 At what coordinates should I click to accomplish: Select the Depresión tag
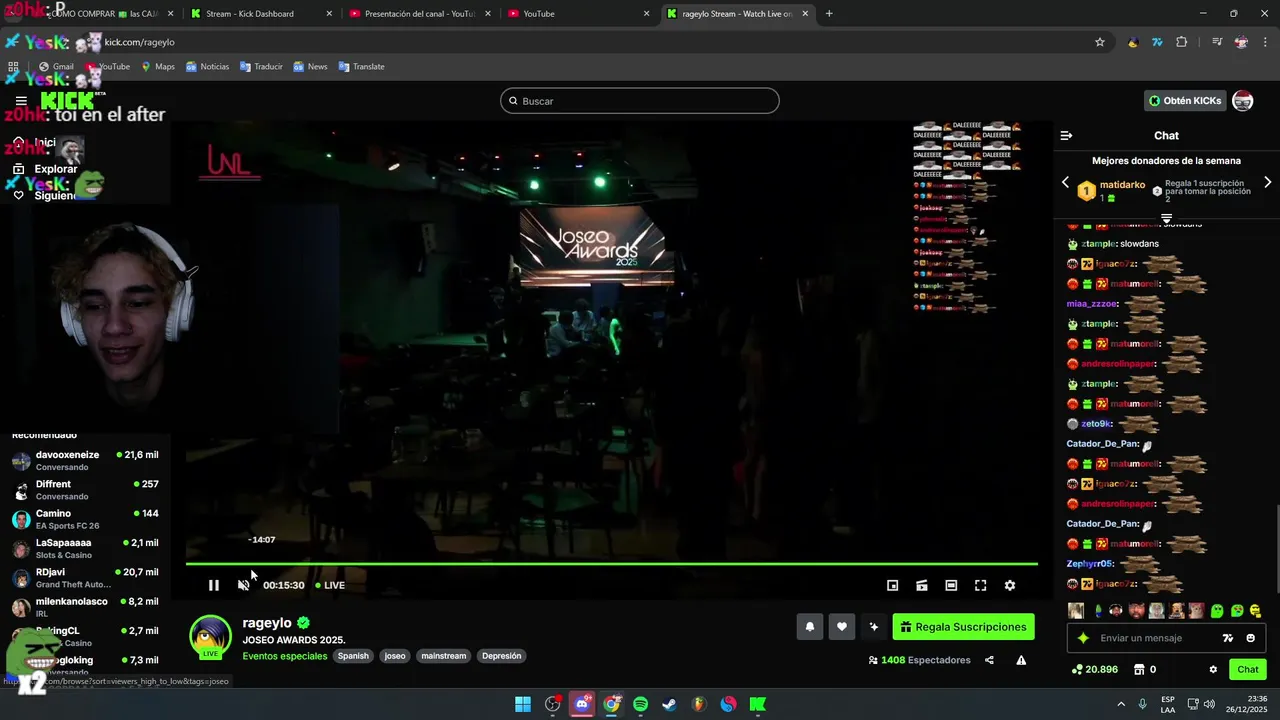click(x=501, y=656)
